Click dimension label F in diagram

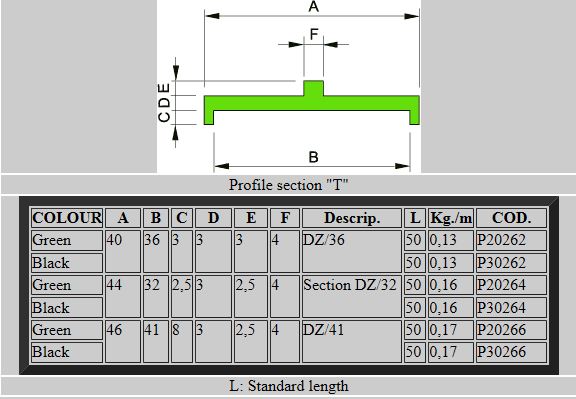tap(314, 34)
